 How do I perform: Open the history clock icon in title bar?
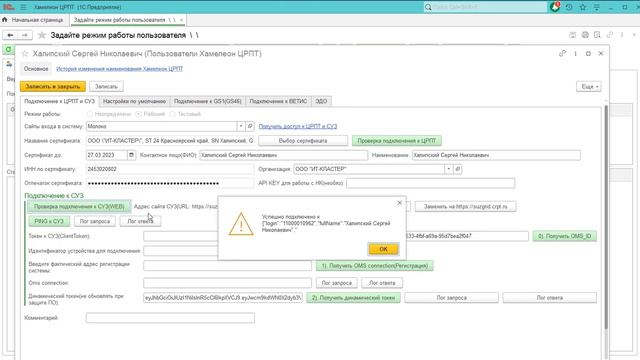click(x=569, y=7)
